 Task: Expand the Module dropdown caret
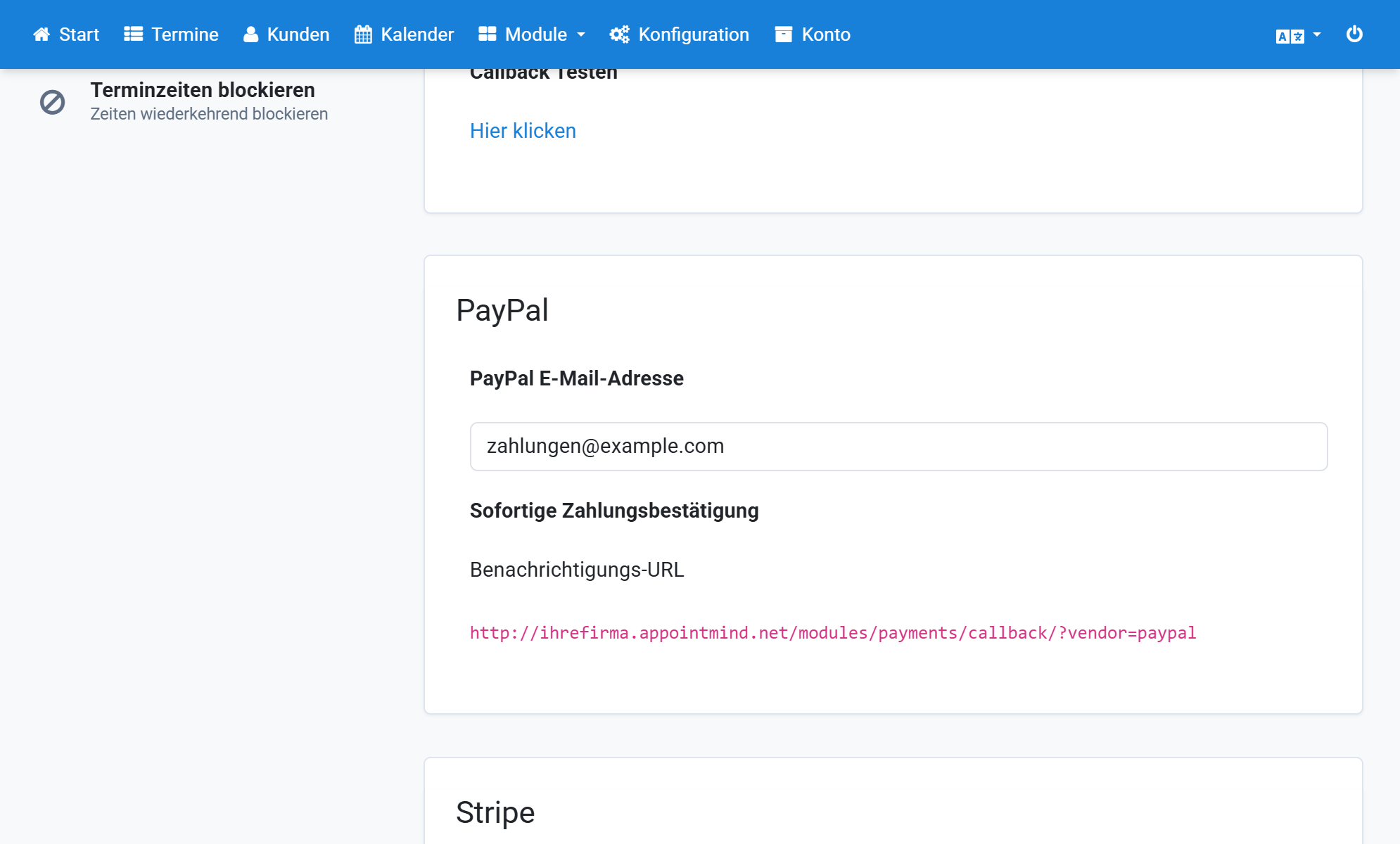581,34
